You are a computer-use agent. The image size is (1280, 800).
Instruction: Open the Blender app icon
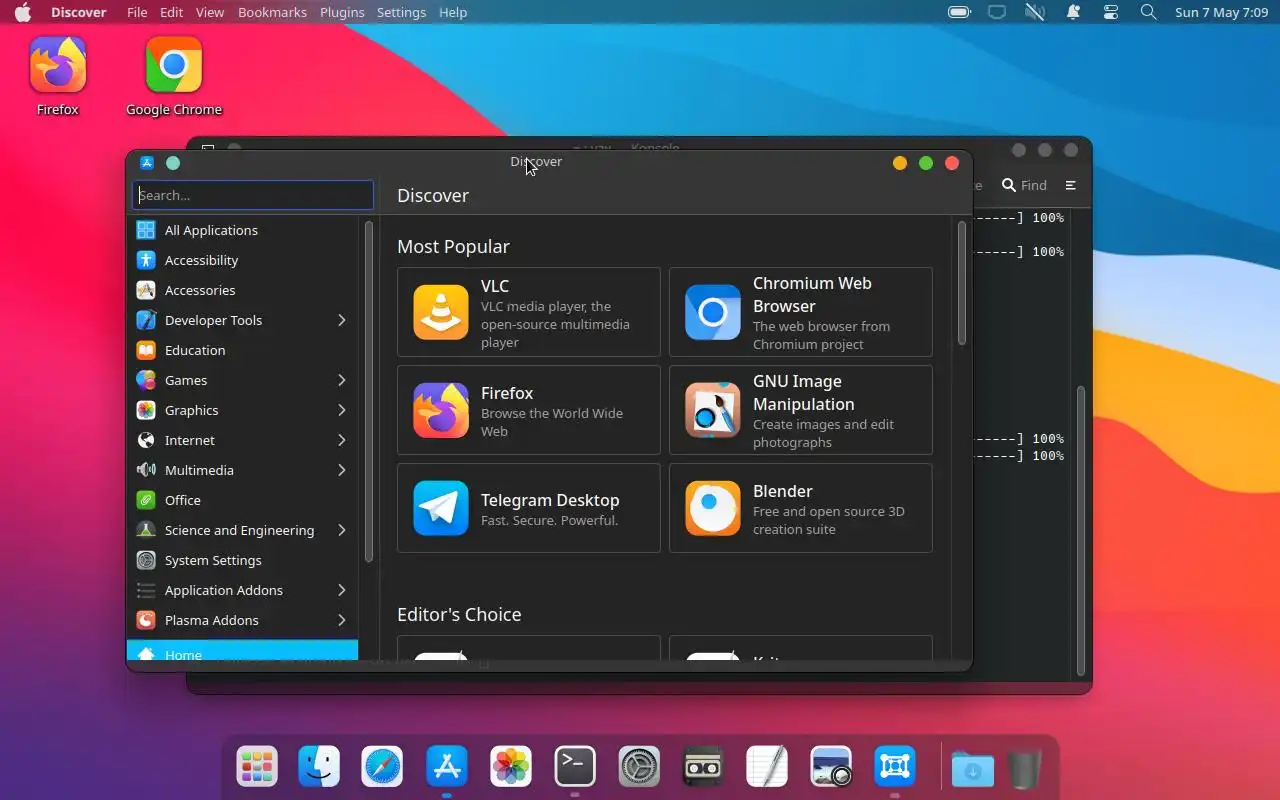tap(713, 508)
